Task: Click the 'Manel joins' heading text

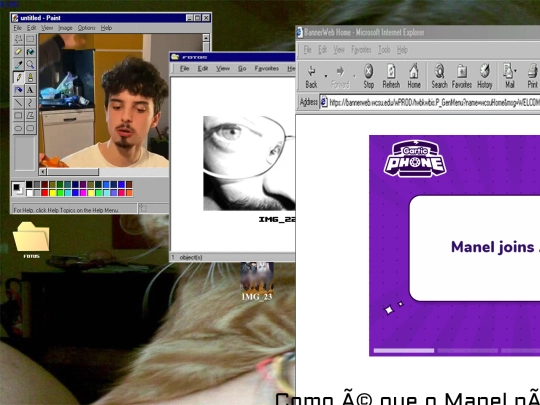Action: tap(492, 247)
